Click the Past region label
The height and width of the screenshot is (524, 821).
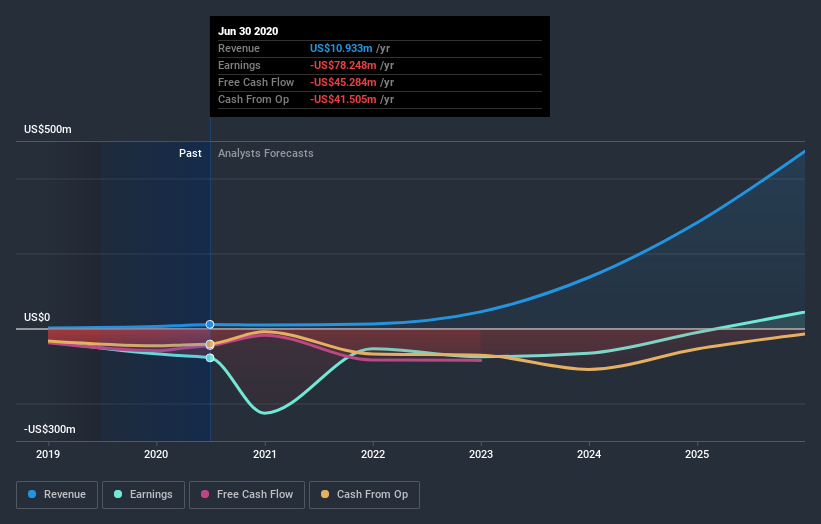pos(190,153)
